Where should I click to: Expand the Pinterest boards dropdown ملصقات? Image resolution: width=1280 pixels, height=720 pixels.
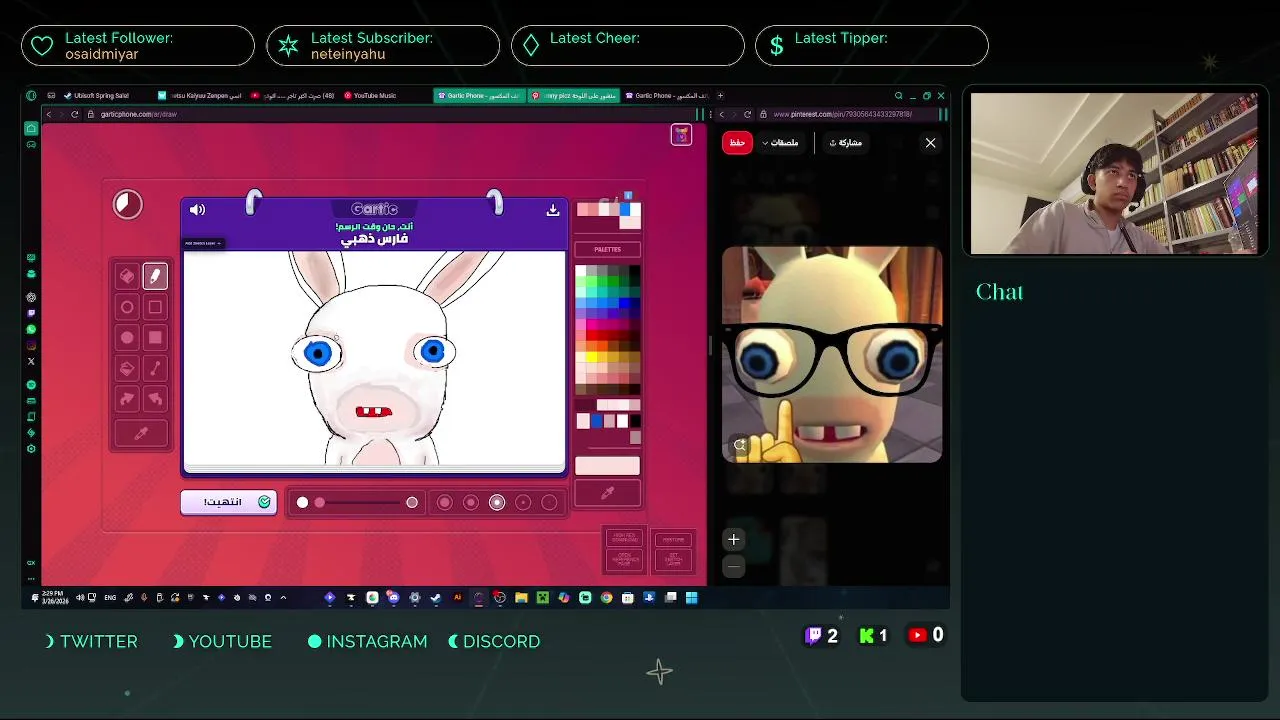780,143
